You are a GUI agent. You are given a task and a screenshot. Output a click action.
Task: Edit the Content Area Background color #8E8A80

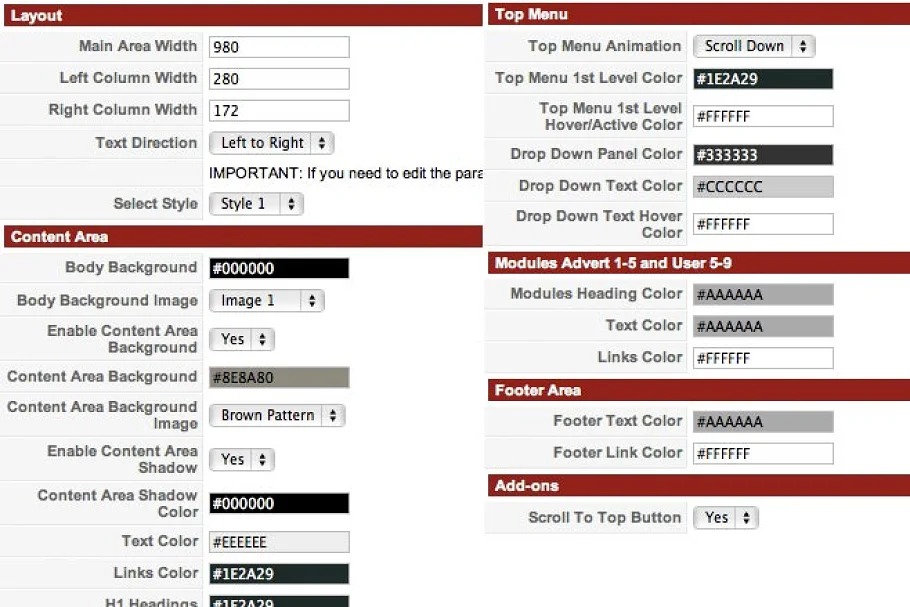(278, 377)
